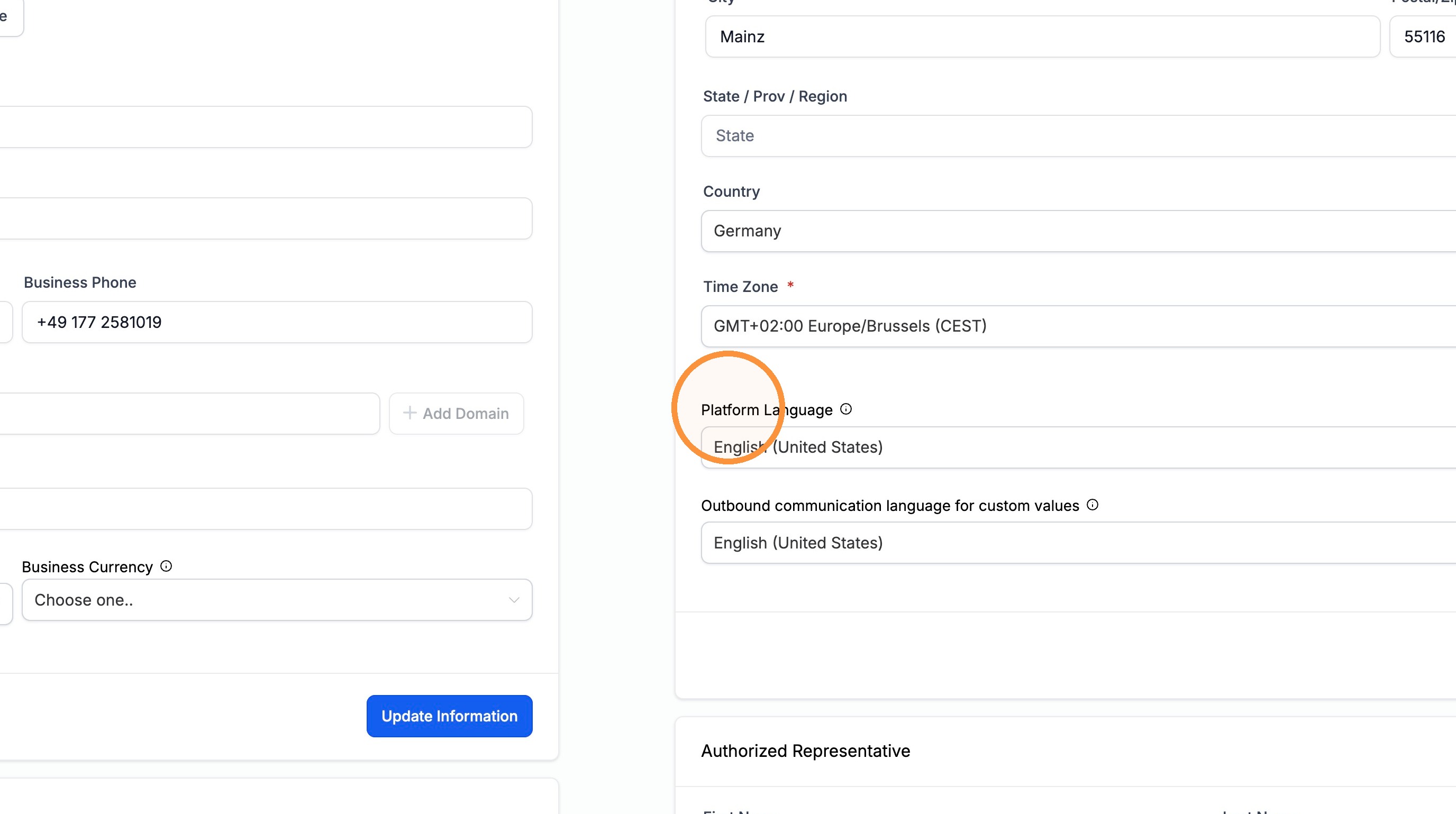1456x814 pixels.
Task: Show info icon for Outbound communication language
Action: [x=1093, y=505]
